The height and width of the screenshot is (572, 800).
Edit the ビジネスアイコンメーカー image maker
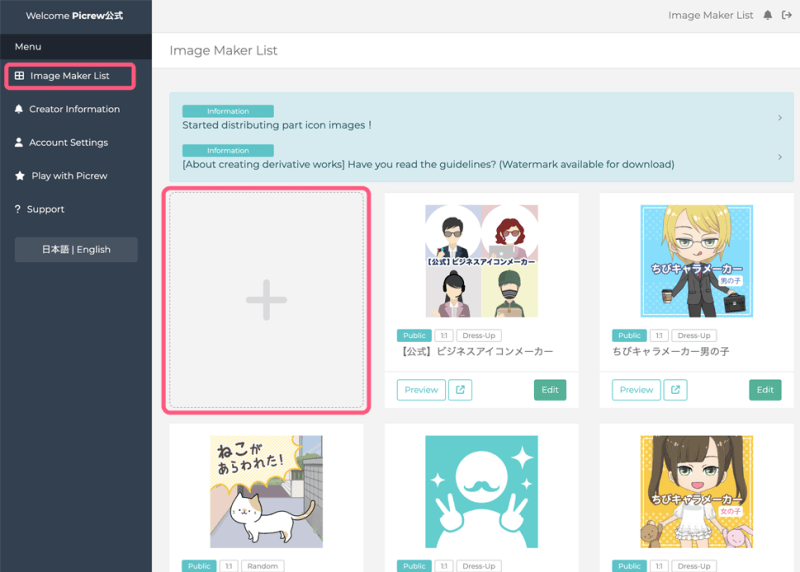coord(550,390)
